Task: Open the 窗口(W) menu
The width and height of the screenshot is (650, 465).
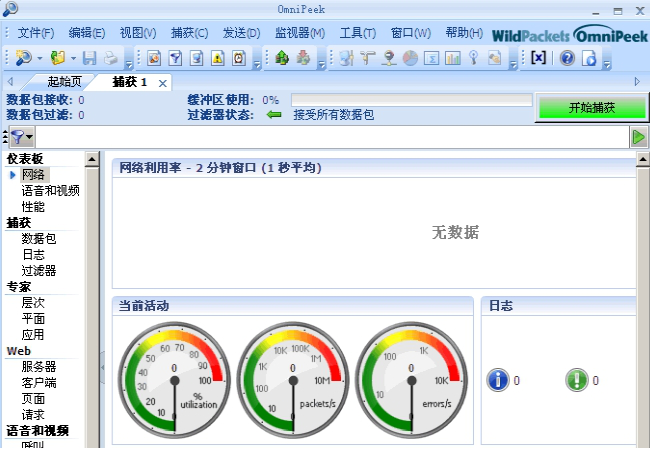Action: coord(411,33)
